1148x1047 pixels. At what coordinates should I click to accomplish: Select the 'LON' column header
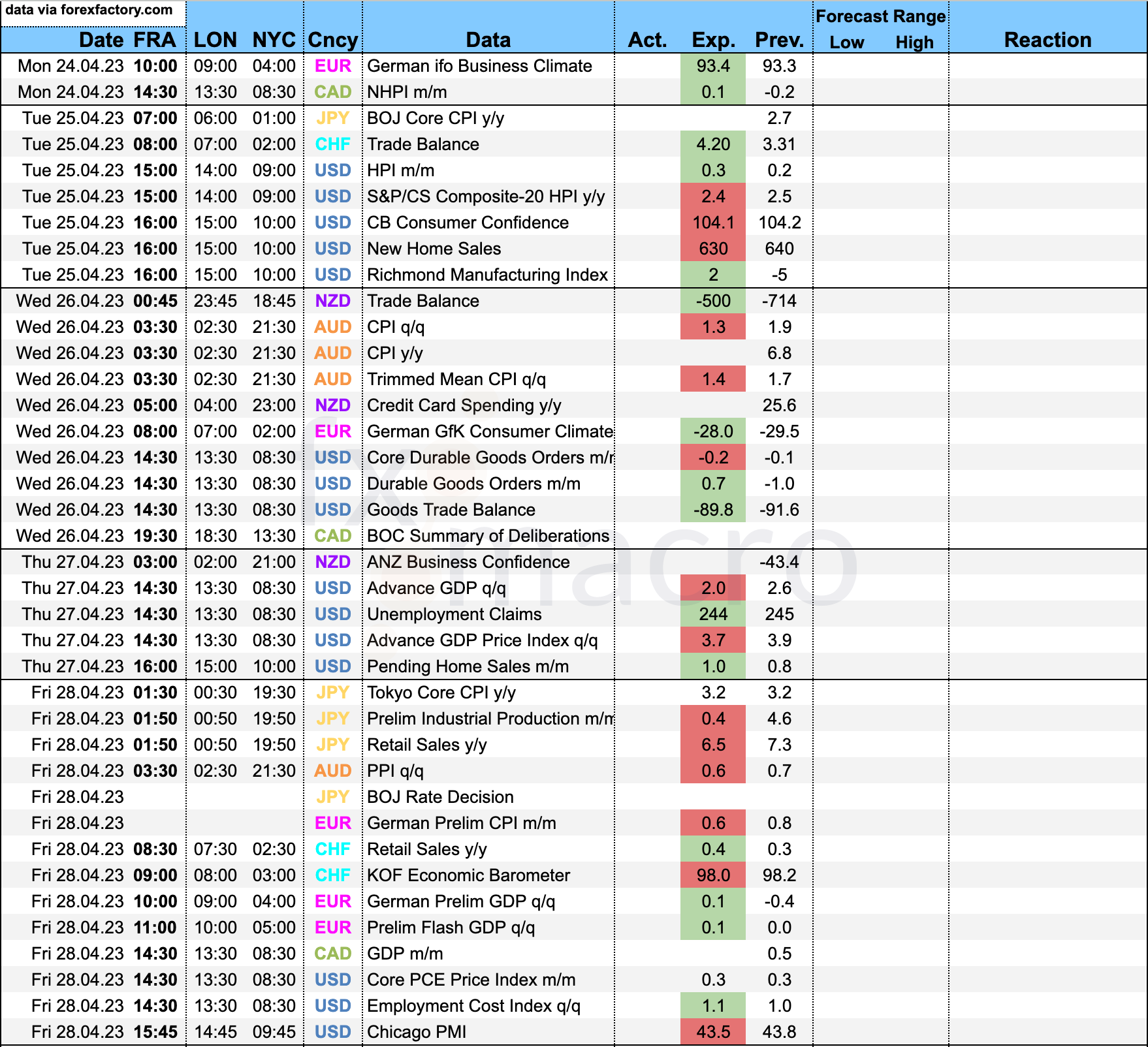[x=215, y=40]
